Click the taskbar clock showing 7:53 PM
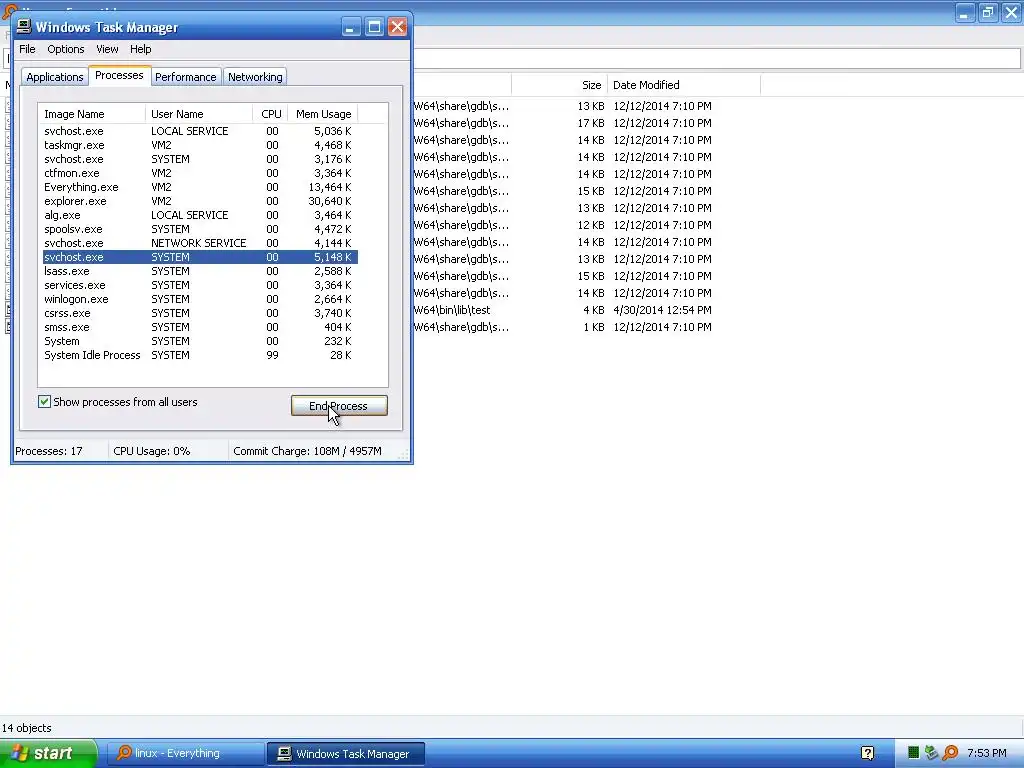This screenshot has height=768, width=1024. pos(987,753)
